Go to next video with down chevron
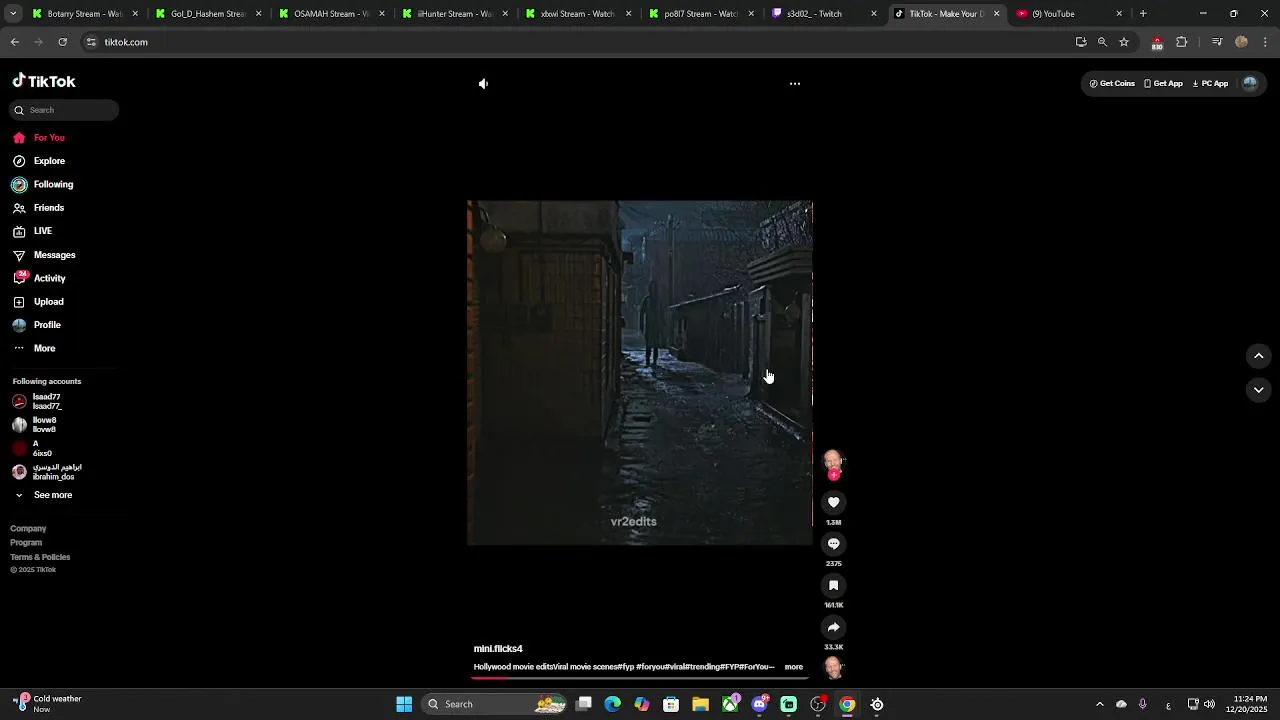The height and width of the screenshot is (720, 1280). pos(1259,390)
